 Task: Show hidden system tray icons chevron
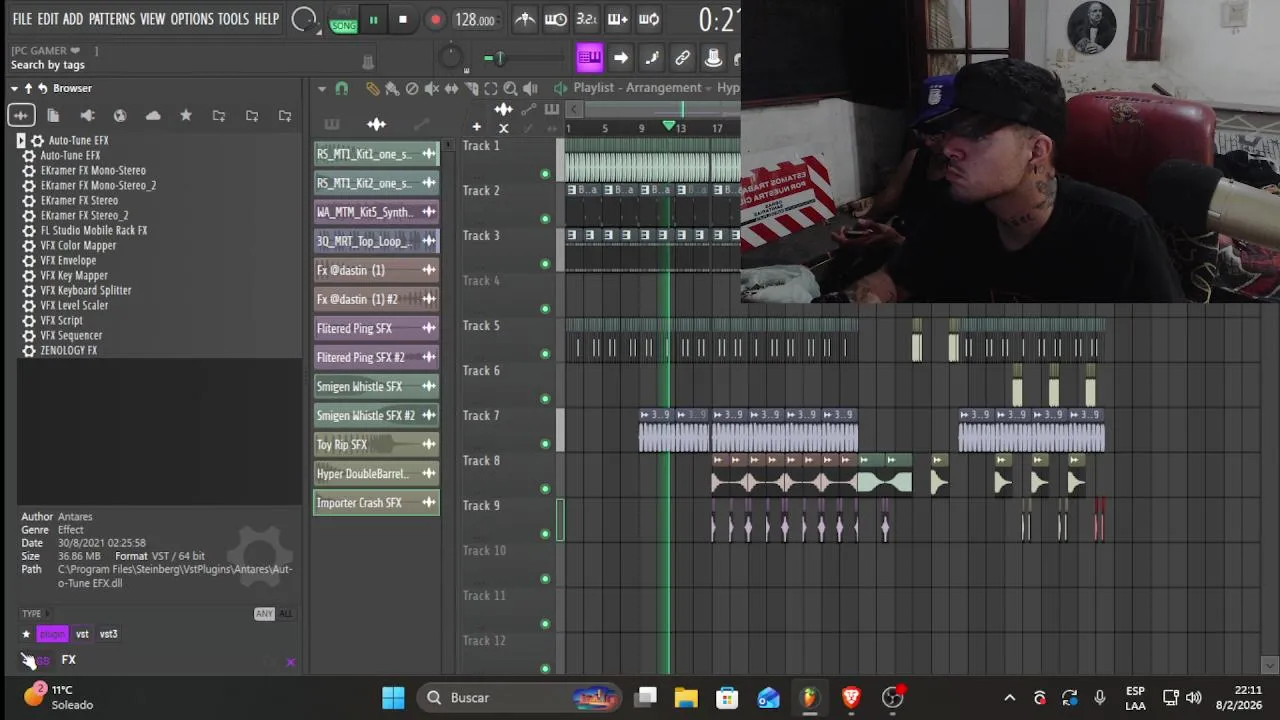tap(1010, 698)
